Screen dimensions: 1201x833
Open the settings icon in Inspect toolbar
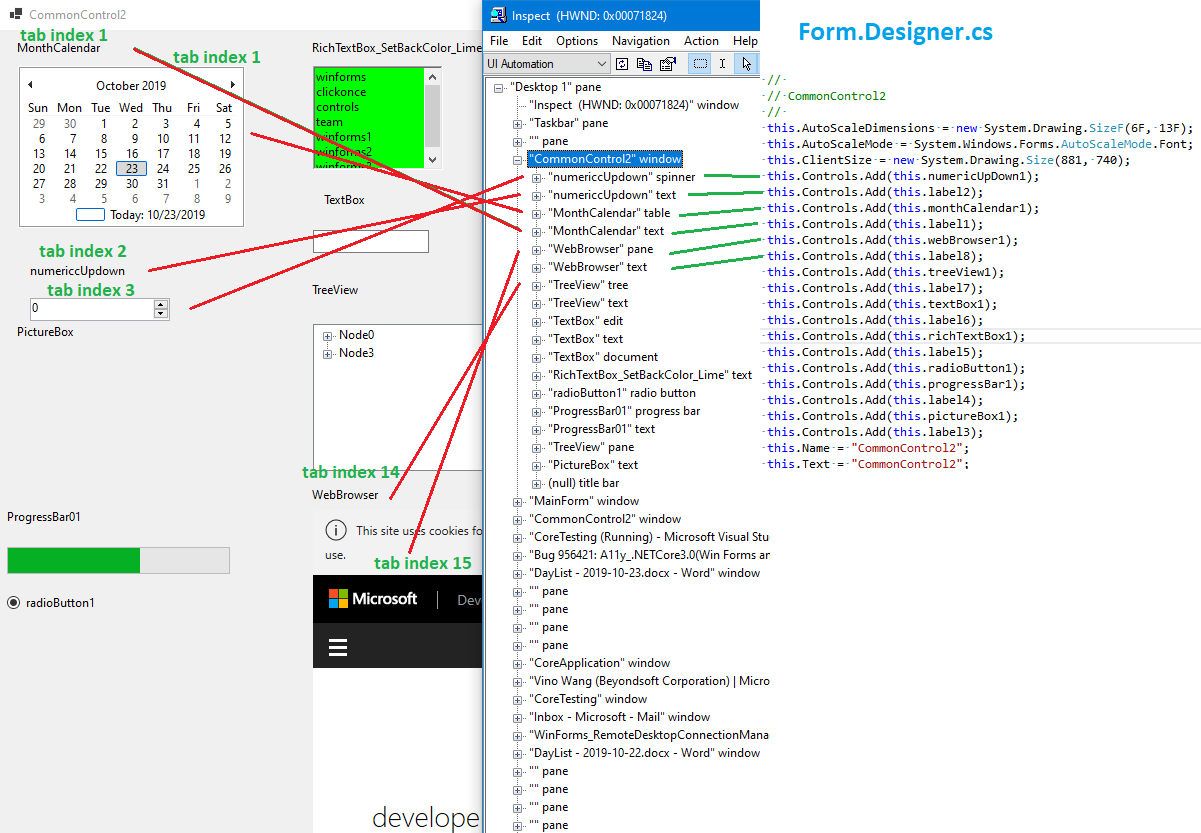point(667,64)
